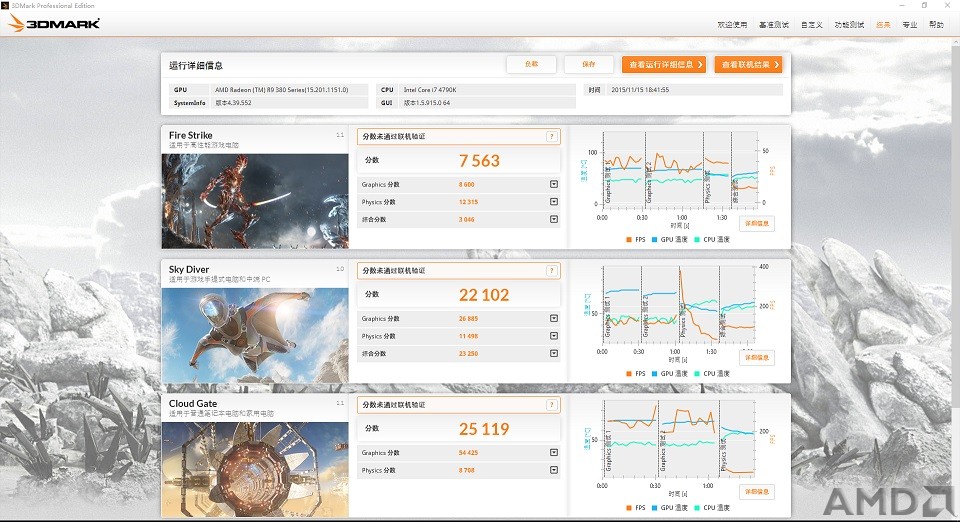Switch to the 自定义 tab

click(x=812, y=24)
